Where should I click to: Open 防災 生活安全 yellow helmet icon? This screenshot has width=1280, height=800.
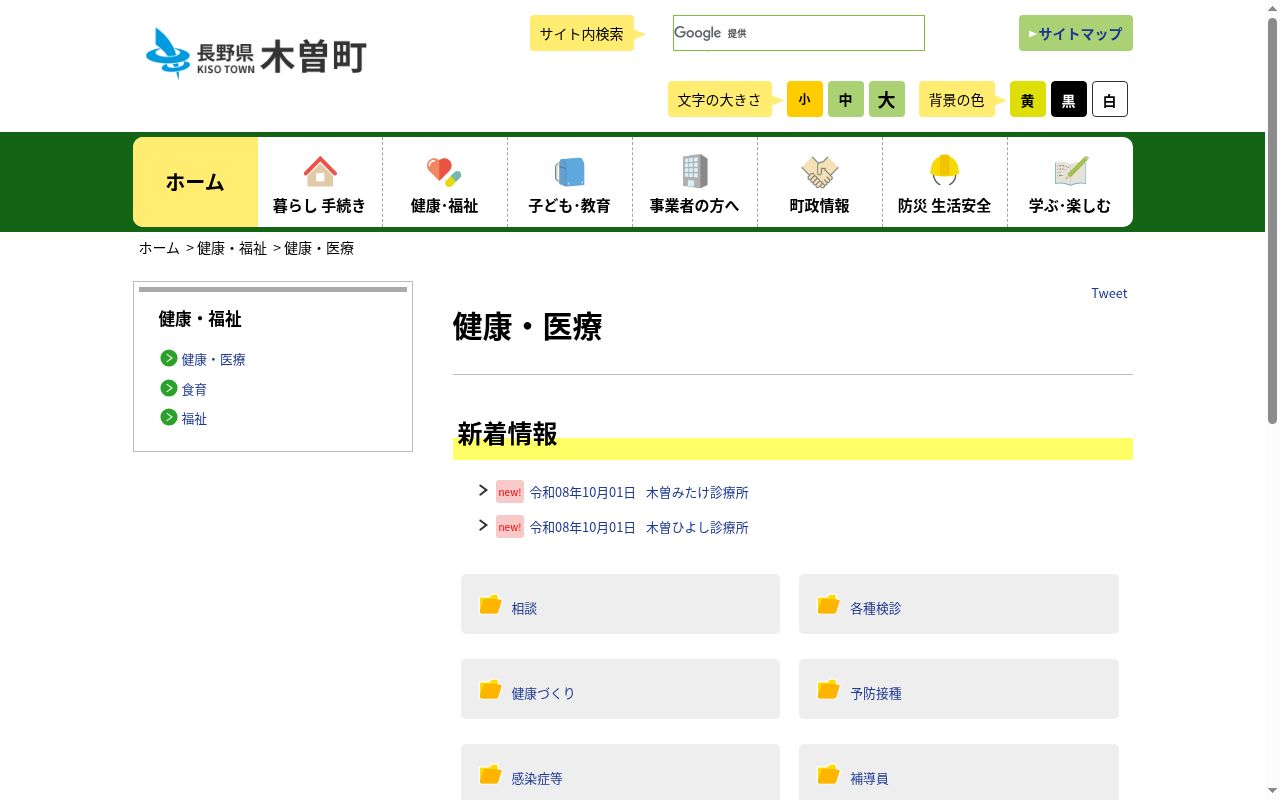(944, 170)
